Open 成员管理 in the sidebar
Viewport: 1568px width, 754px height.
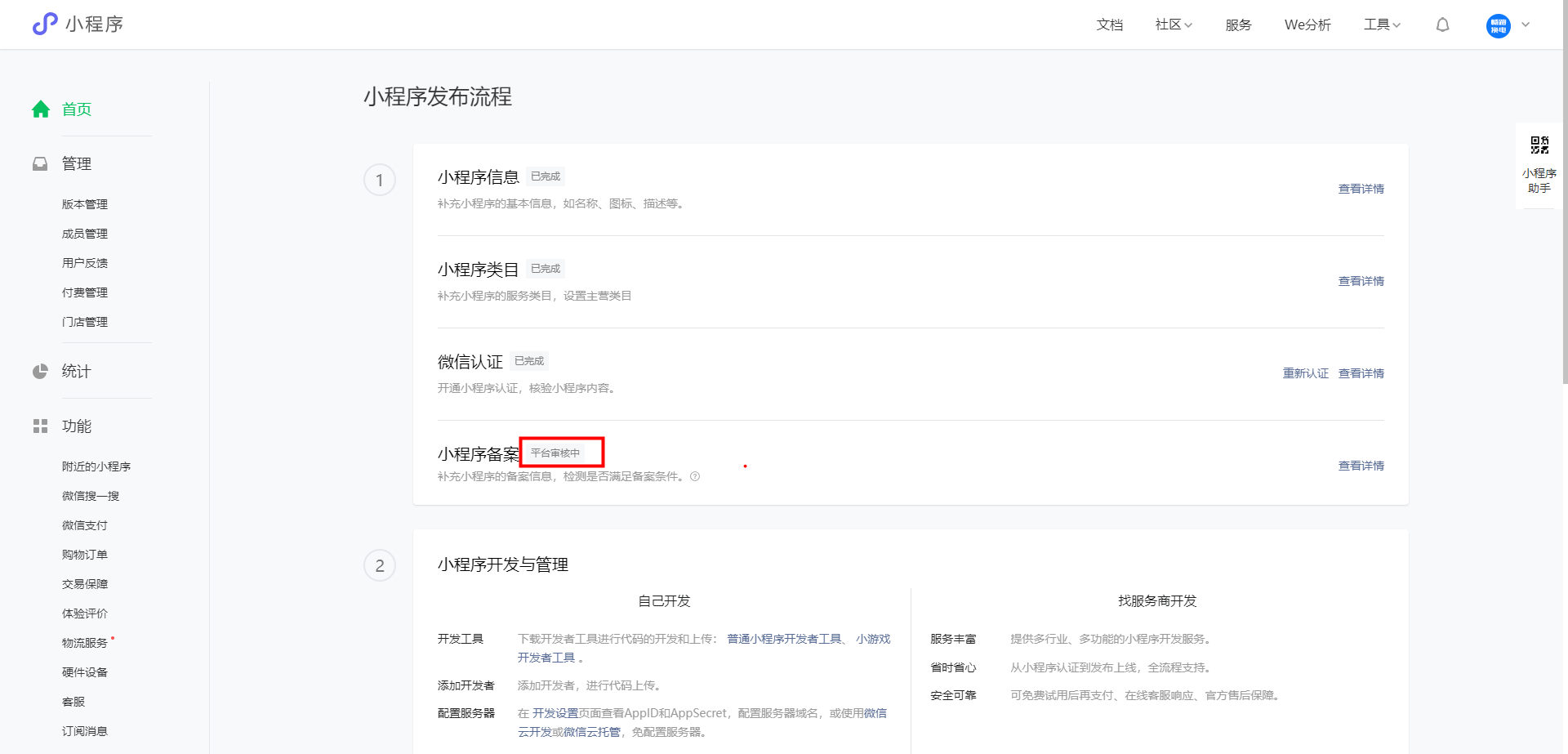pyautogui.click(x=85, y=234)
